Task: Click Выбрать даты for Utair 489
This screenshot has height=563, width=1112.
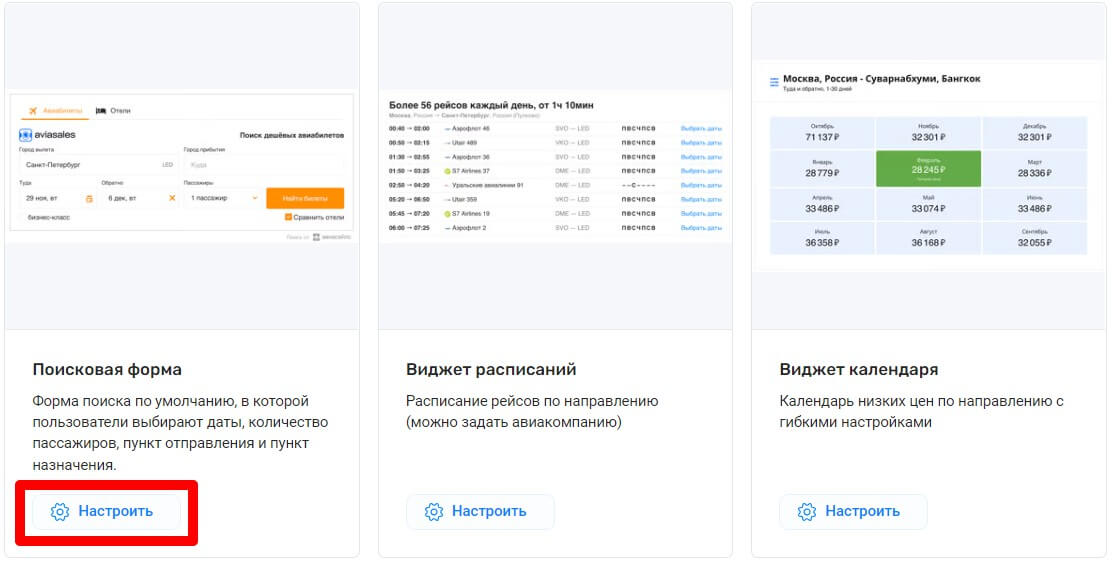Action: (701, 143)
